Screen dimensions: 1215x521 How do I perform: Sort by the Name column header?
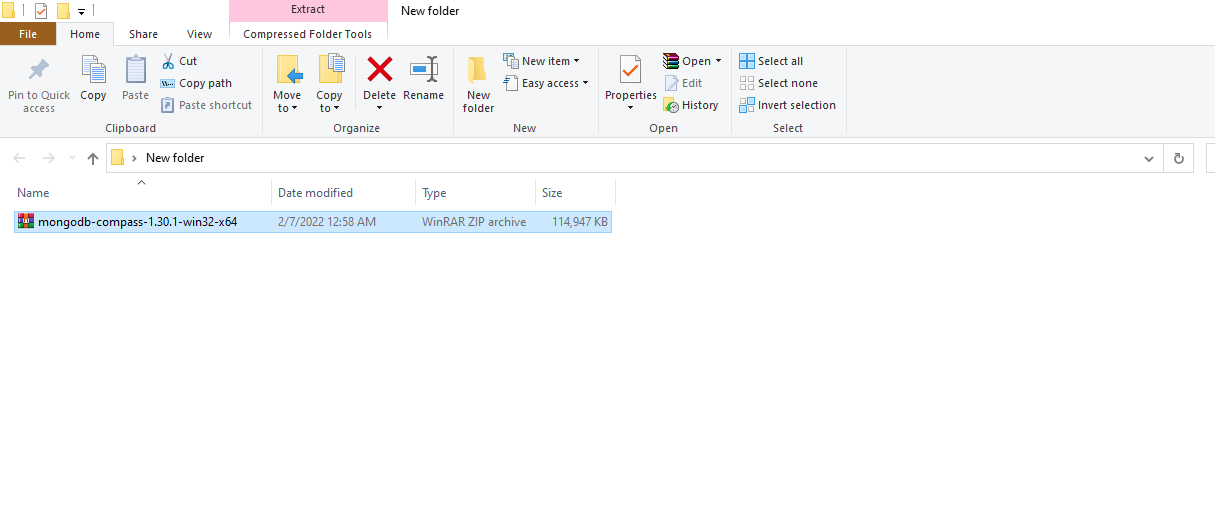click(142, 193)
